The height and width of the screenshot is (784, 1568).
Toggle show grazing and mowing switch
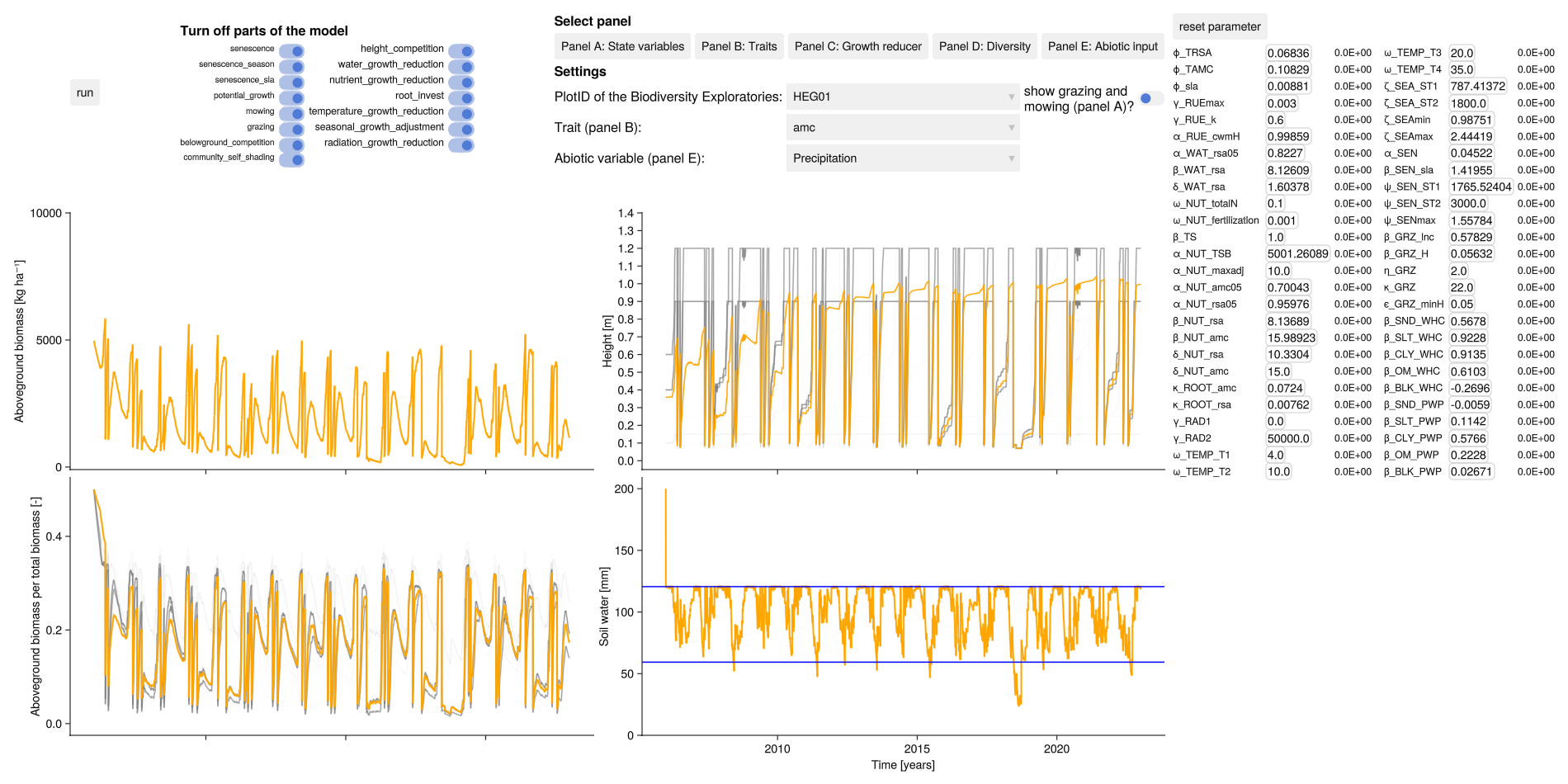(1150, 99)
